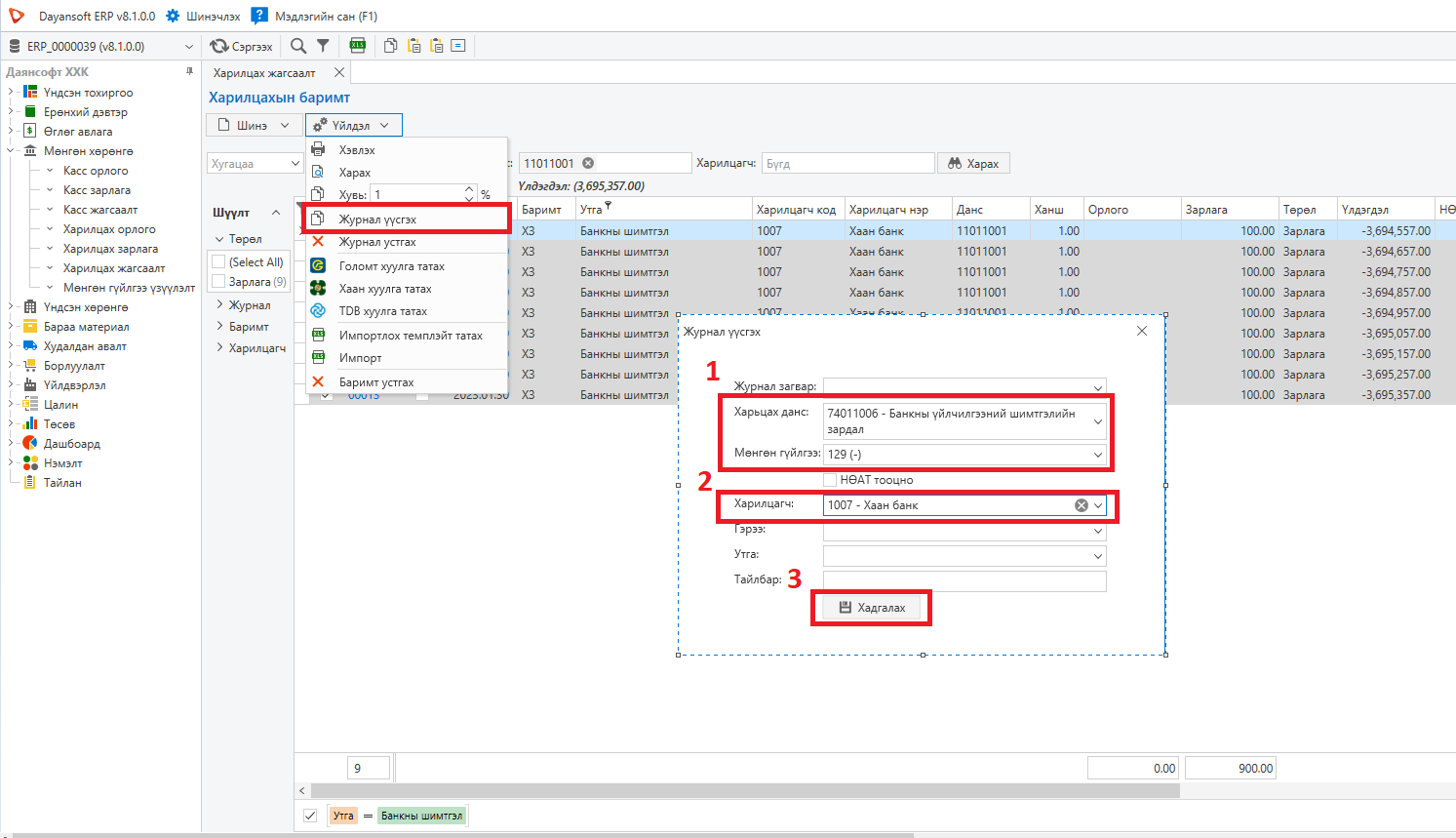Open Мэдлэгийн сан help question icon
1456x838 pixels.
tap(258, 16)
